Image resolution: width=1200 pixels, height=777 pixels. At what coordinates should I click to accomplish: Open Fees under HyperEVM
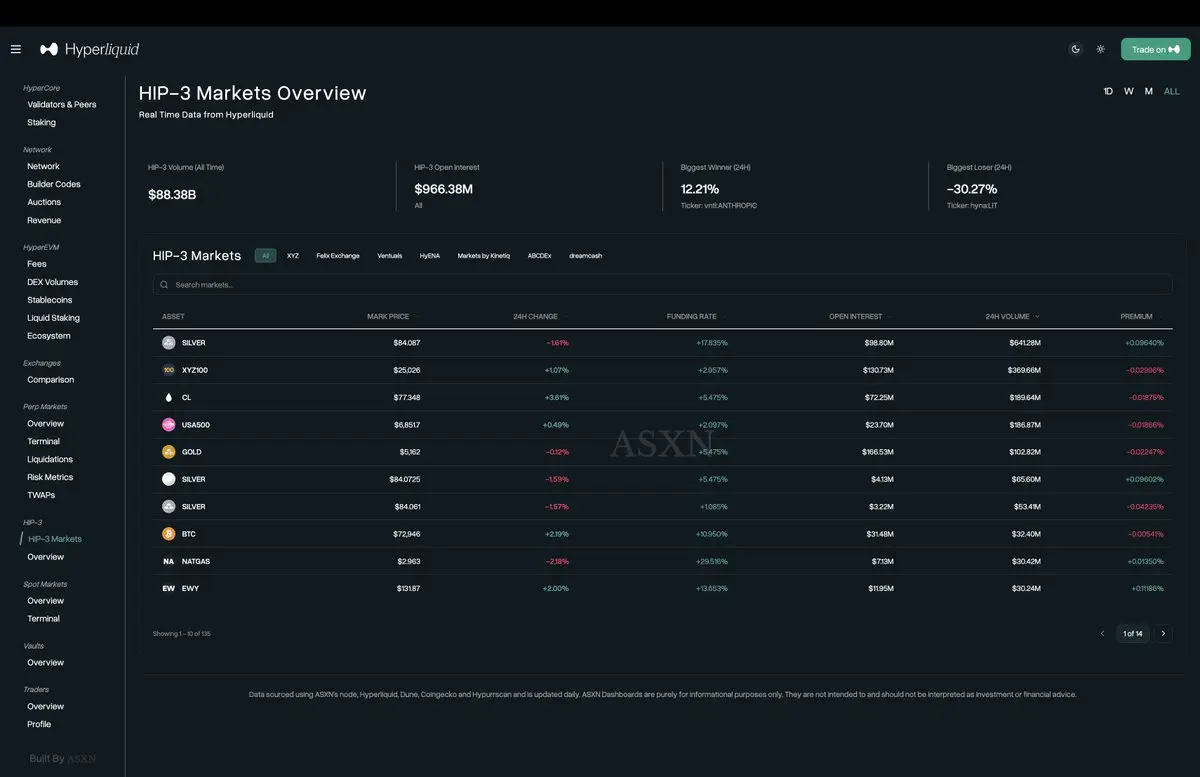[37, 264]
